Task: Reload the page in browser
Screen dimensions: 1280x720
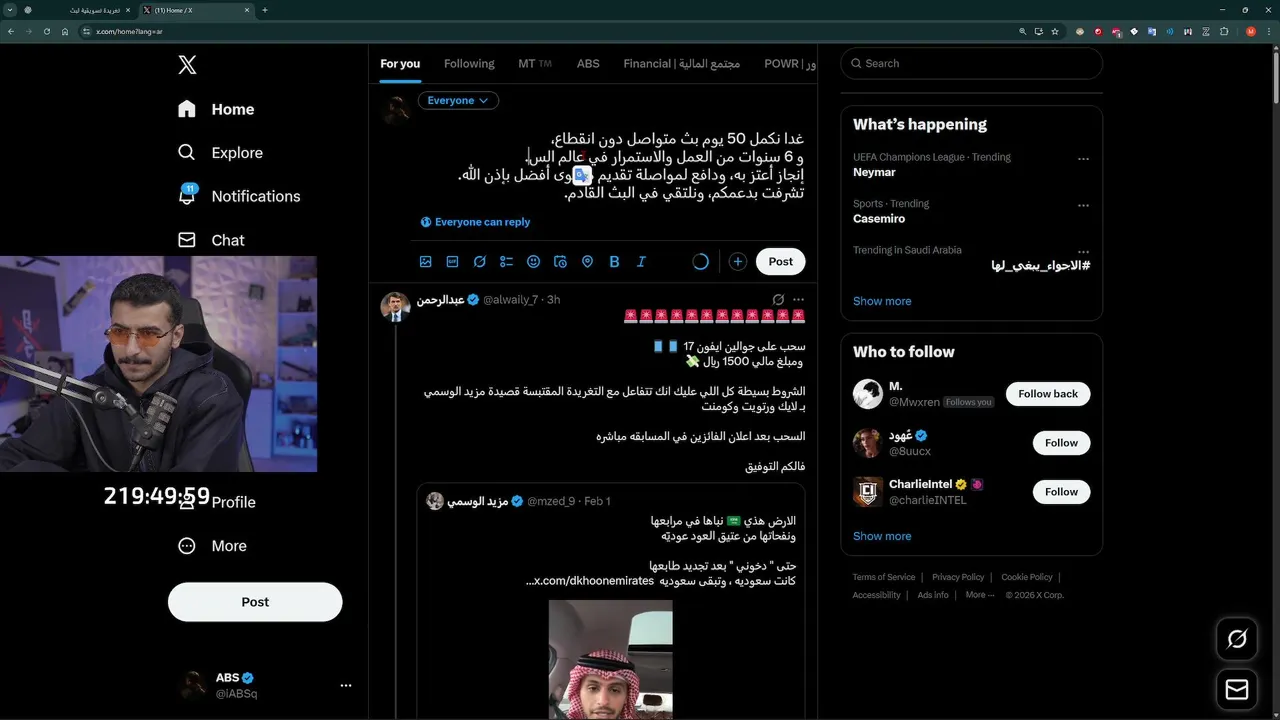Action: pos(46,31)
